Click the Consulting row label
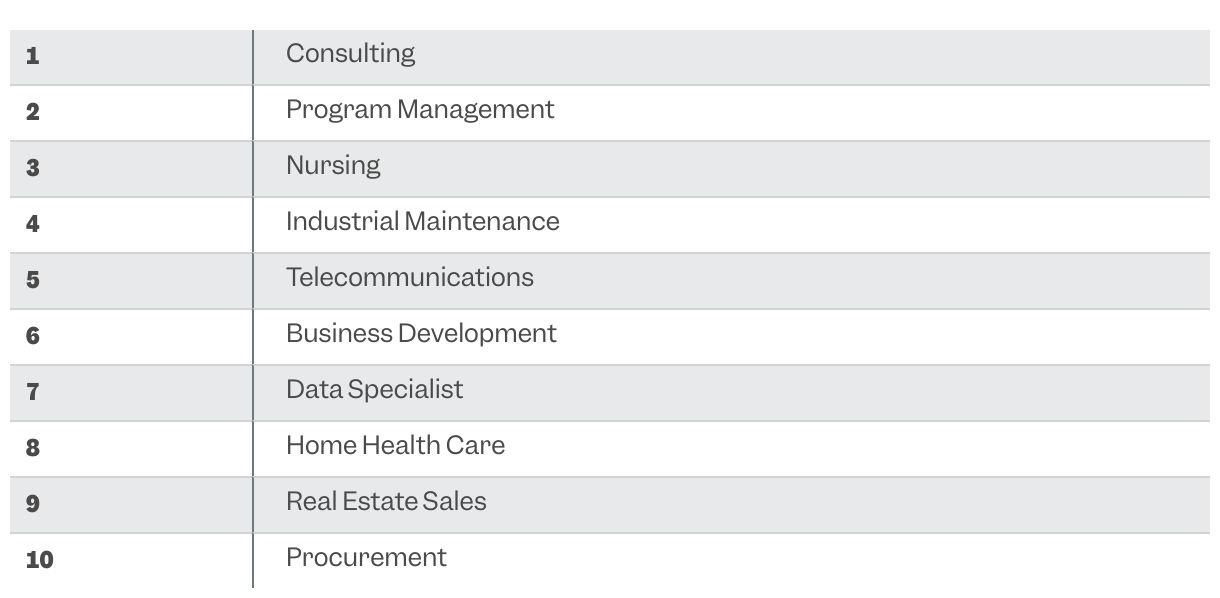This screenshot has width=1220, height=598. pos(350,53)
